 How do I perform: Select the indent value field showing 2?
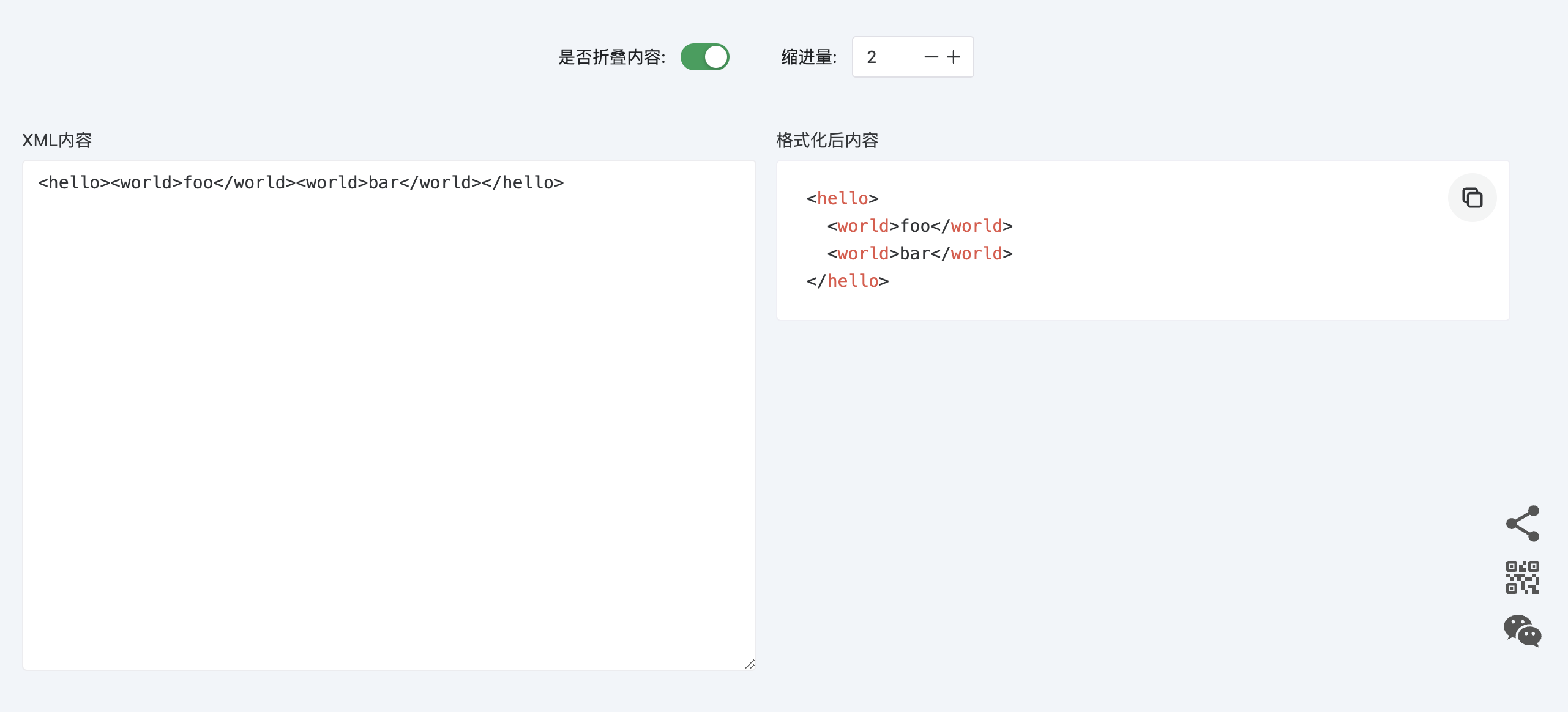872,57
